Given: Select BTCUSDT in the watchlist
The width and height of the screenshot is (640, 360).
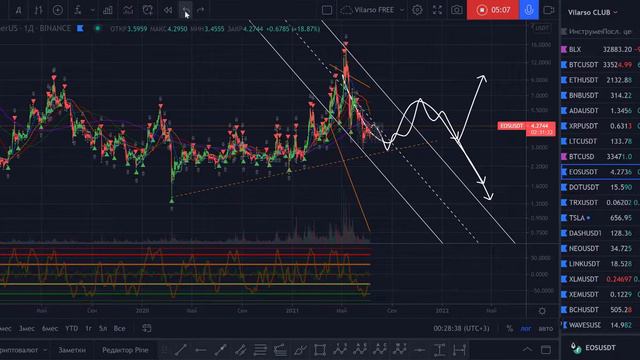Looking at the screenshot, I should tap(600, 64).
